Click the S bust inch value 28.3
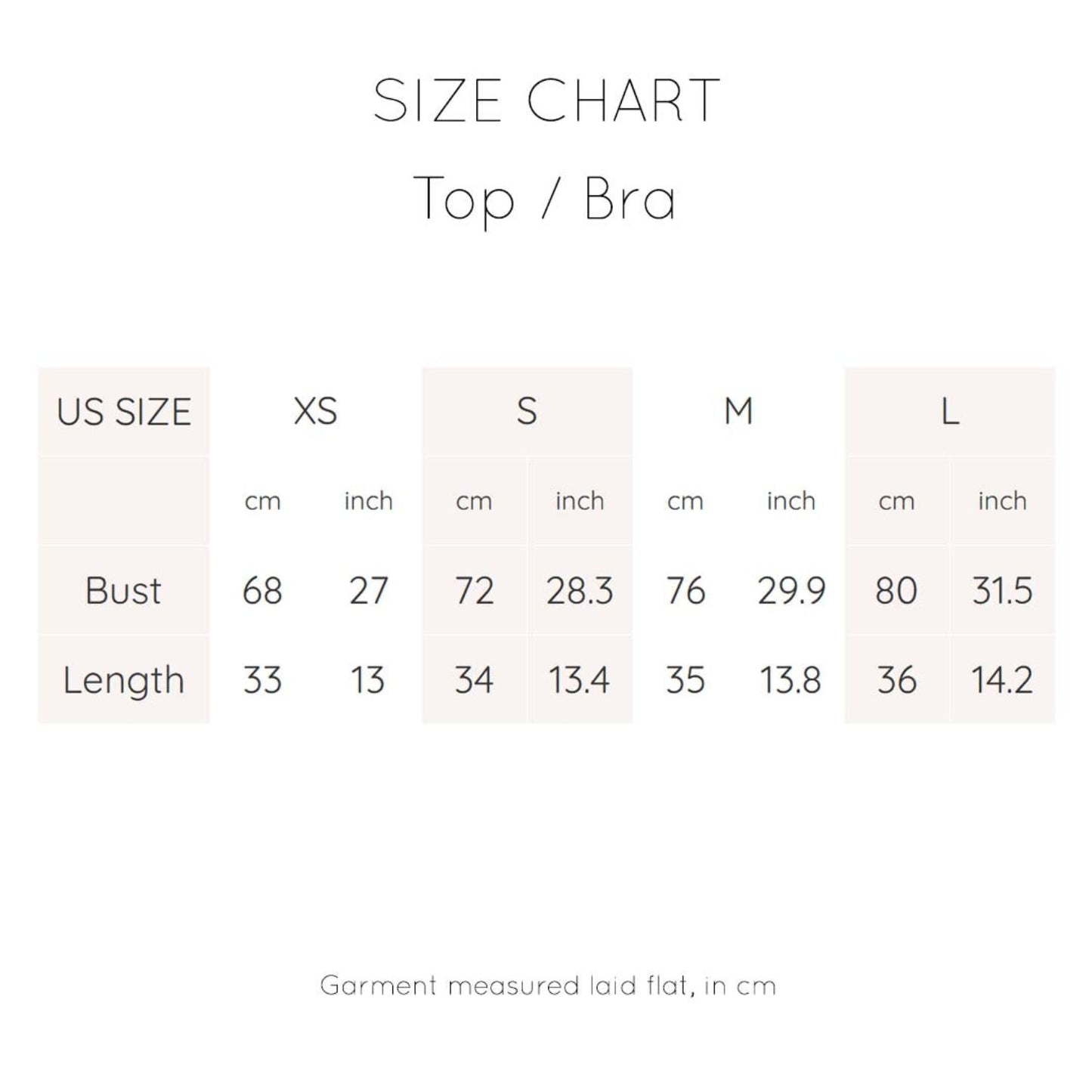1092x1092 pixels. 580,590
